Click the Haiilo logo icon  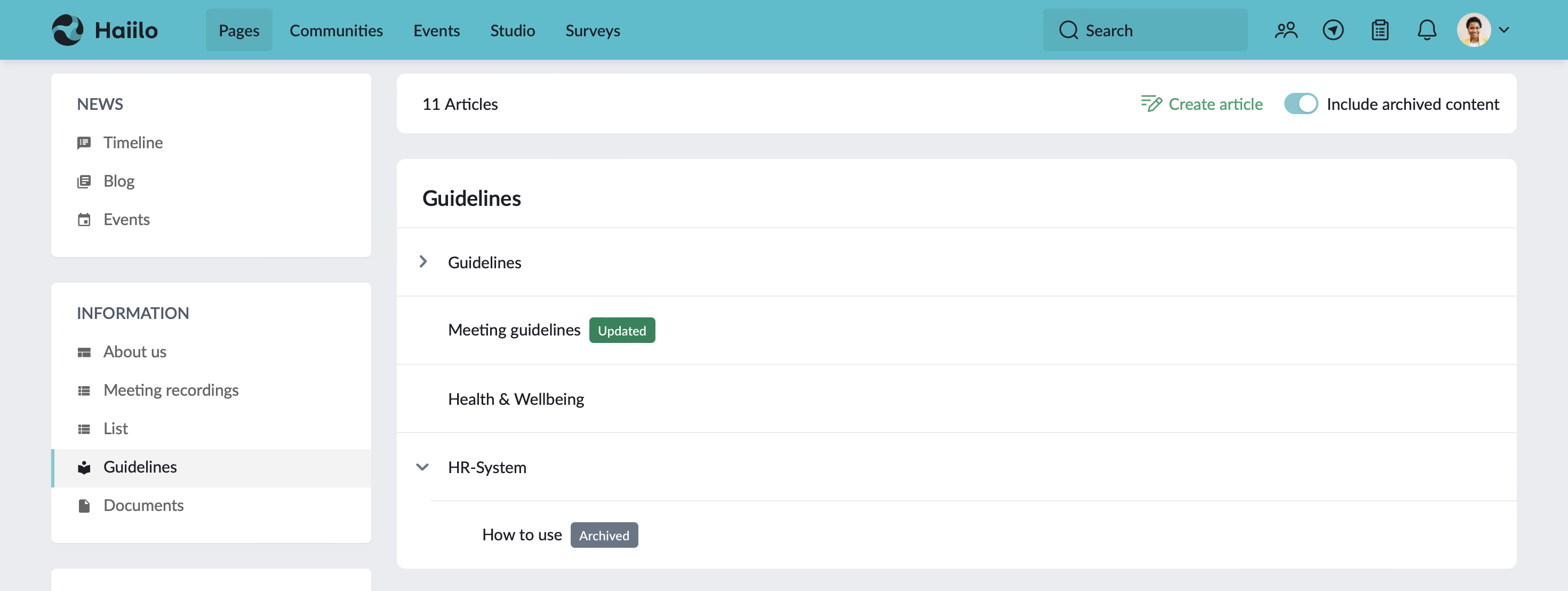[68, 30]
